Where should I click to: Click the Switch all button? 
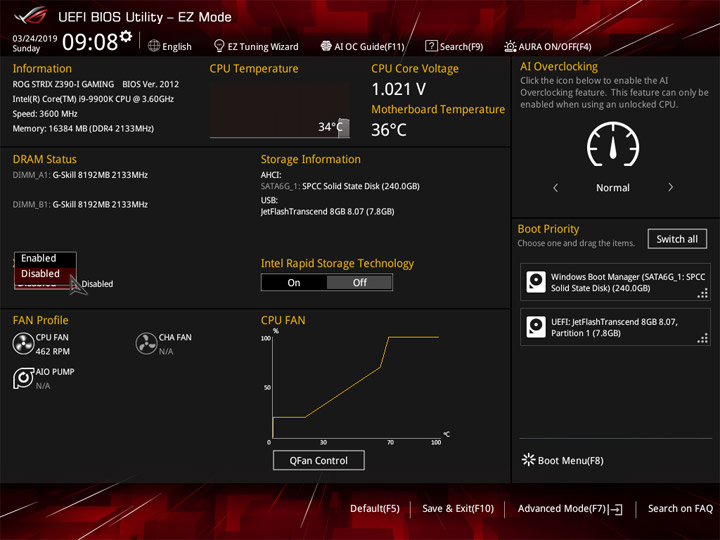click(677, 239)
